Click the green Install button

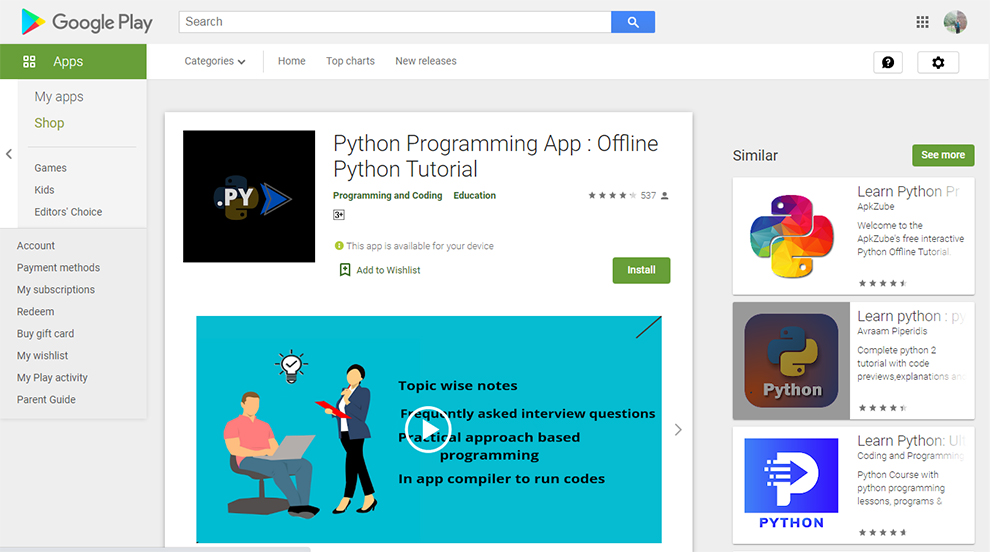pos(641,270)
